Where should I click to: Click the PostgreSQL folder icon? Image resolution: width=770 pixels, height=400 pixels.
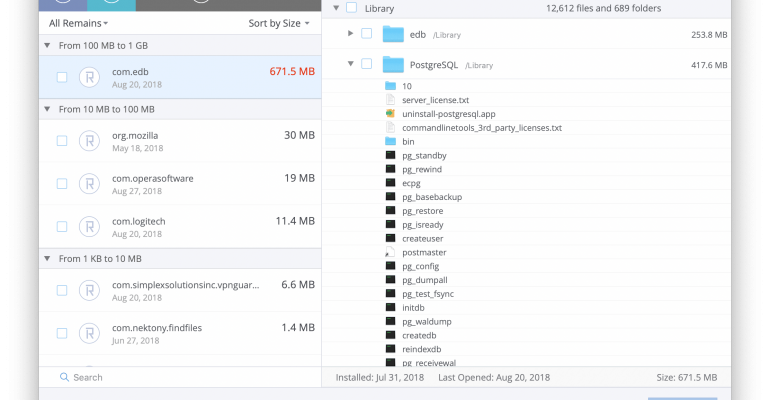click(x=393, y=64)
